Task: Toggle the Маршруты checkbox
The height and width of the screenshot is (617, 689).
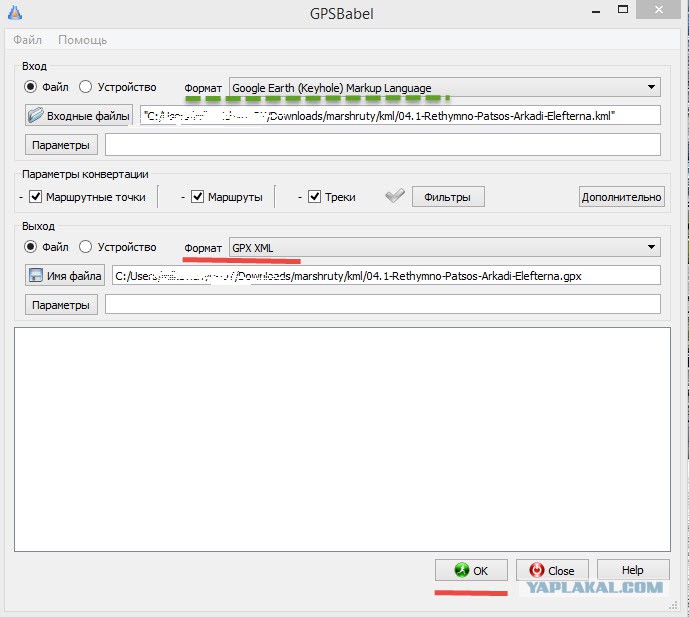Action: pos(198,196)
